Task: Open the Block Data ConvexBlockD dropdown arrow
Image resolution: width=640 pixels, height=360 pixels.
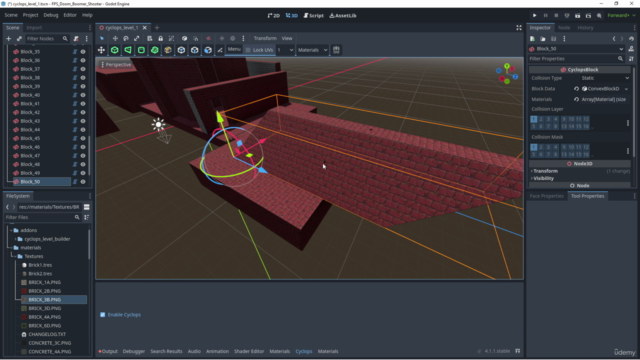Action: 626,89
